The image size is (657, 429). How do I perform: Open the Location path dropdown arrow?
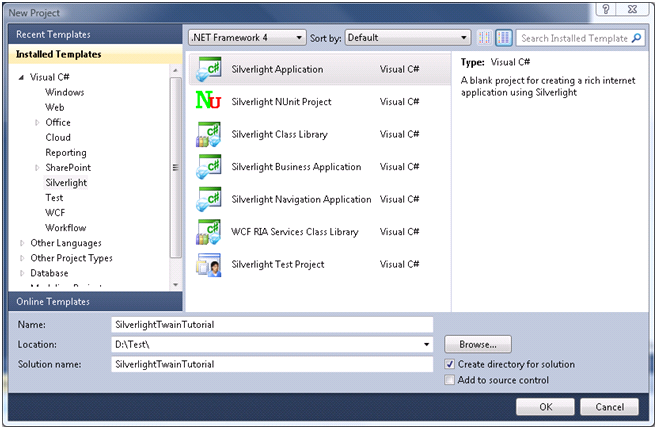[427, 345]
